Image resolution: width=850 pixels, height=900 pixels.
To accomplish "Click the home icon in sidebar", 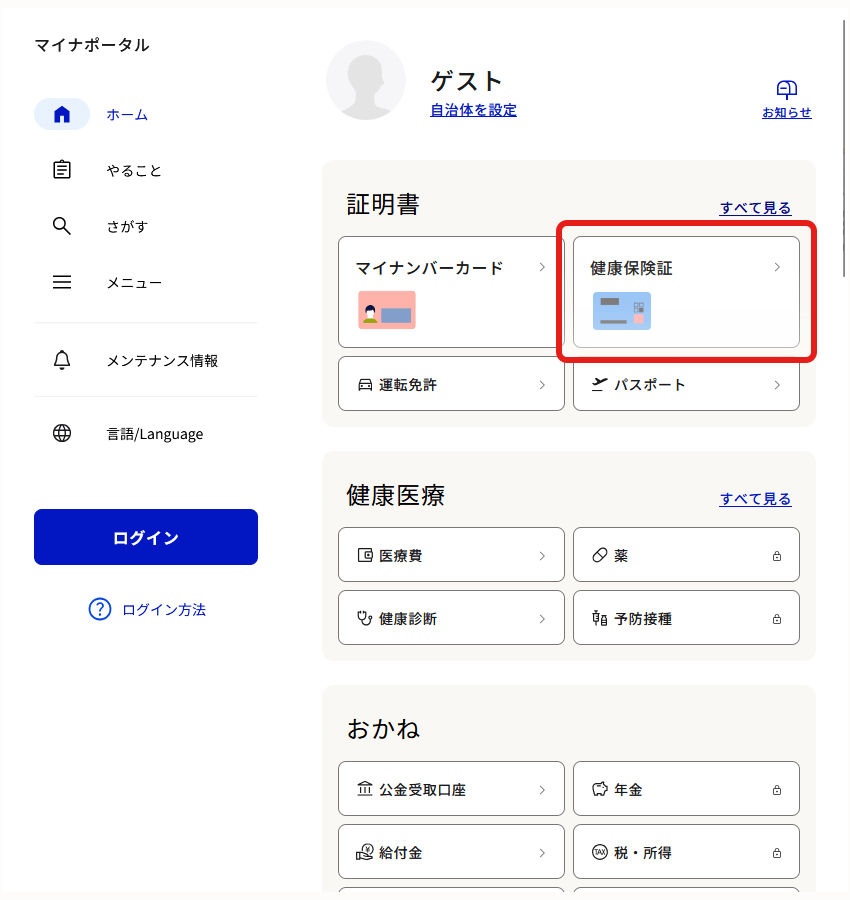I will coord(62,114).
